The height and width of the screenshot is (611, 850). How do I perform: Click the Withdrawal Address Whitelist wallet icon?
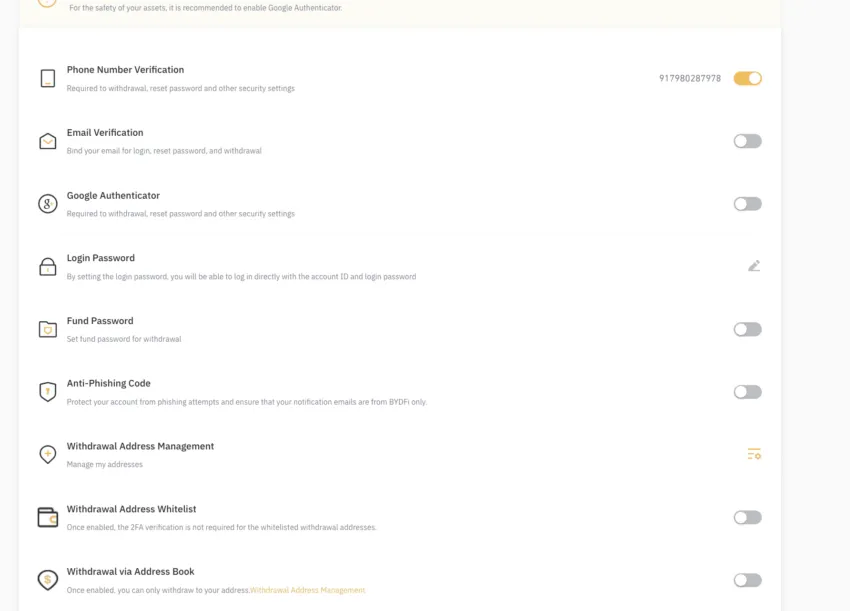click(48, 517)
